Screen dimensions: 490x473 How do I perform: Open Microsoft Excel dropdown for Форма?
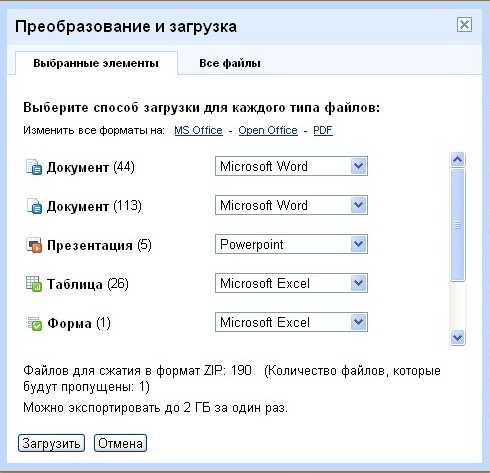point(291,322)
